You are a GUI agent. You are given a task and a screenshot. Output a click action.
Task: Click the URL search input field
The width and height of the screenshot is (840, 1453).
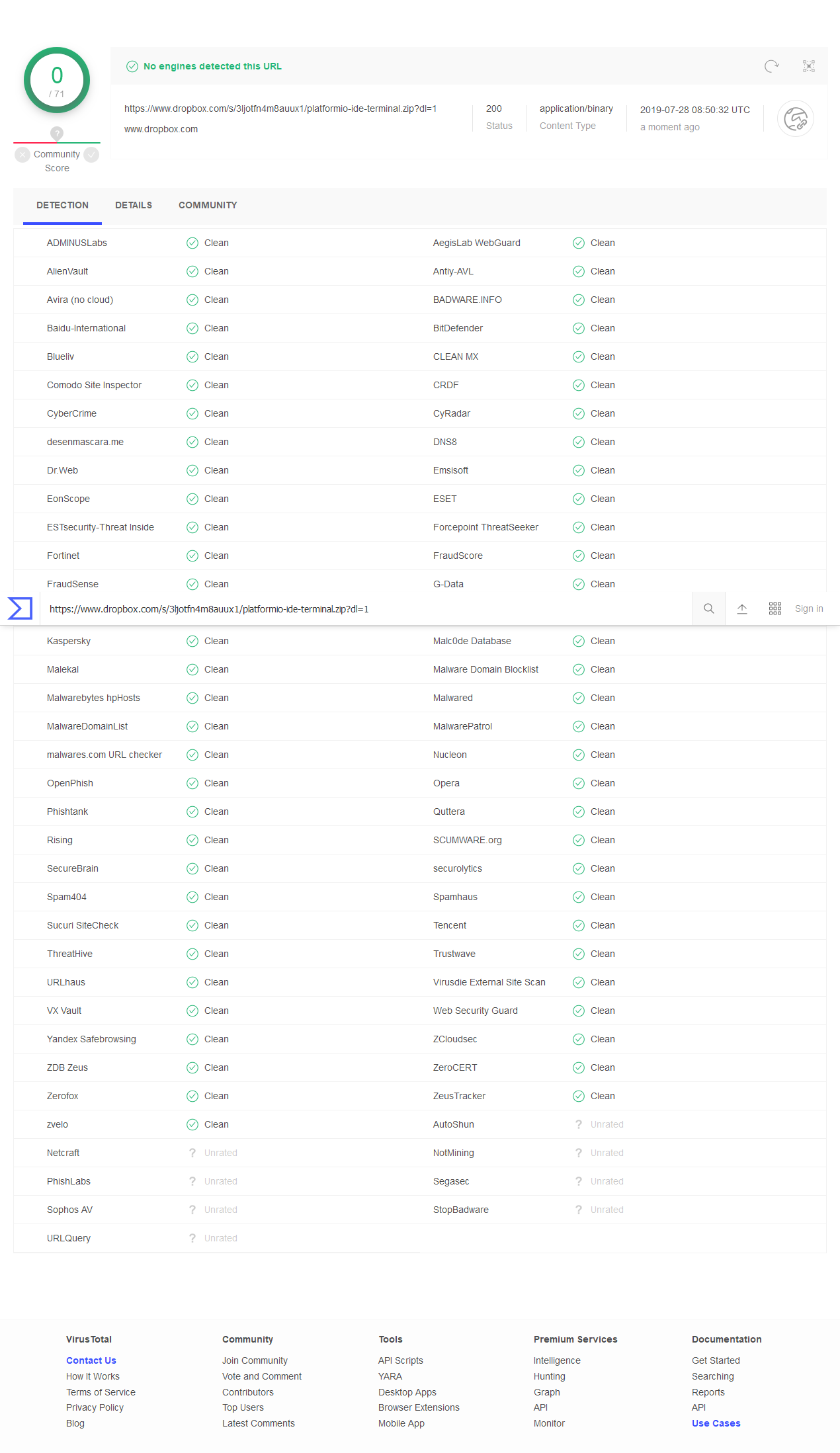[367, 609]
